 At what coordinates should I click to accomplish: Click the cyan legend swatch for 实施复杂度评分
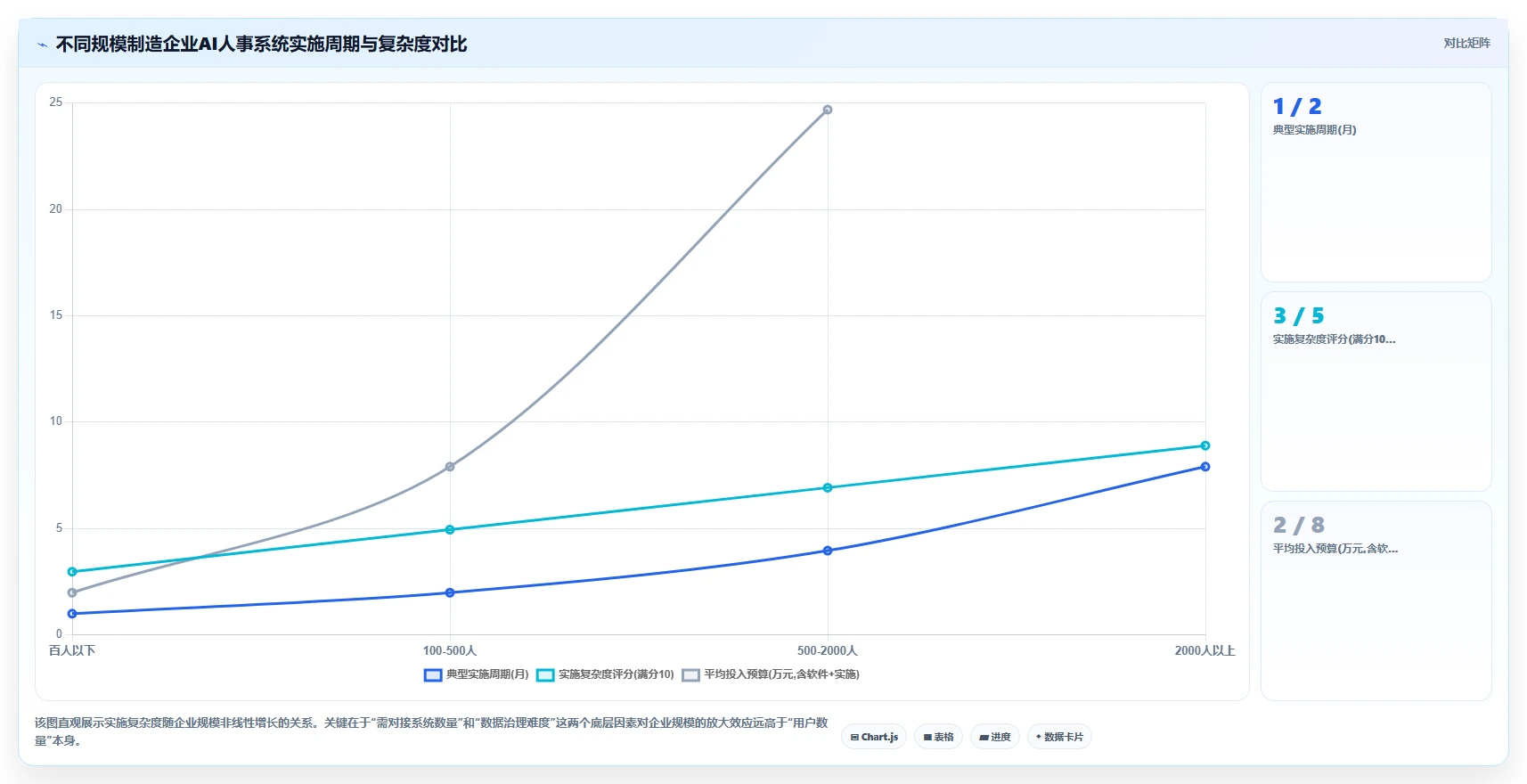coord(545,675)
